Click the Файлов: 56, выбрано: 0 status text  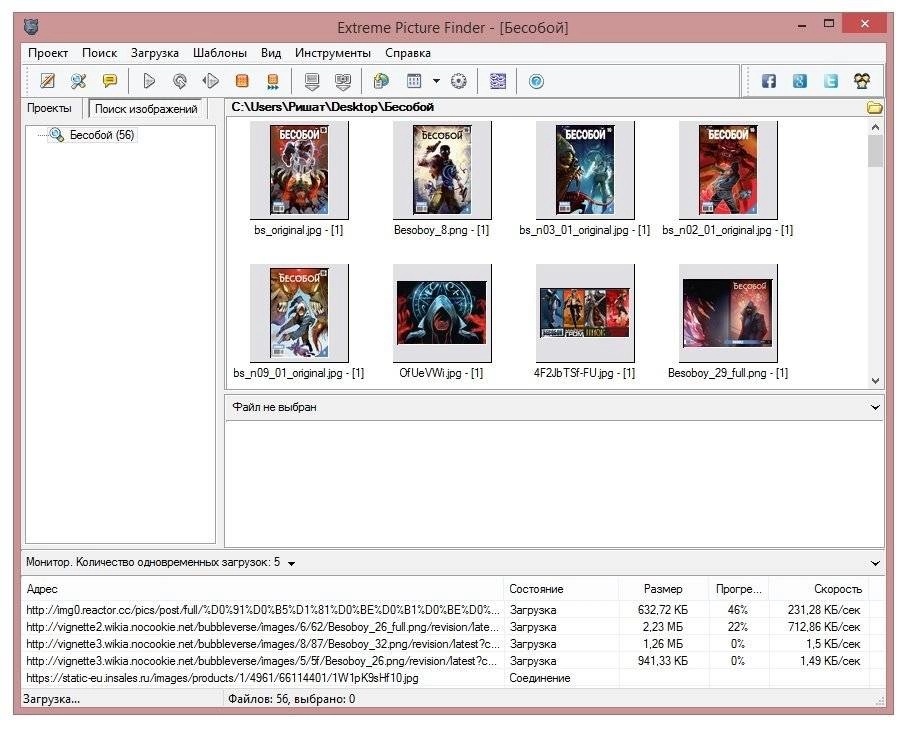292,699
